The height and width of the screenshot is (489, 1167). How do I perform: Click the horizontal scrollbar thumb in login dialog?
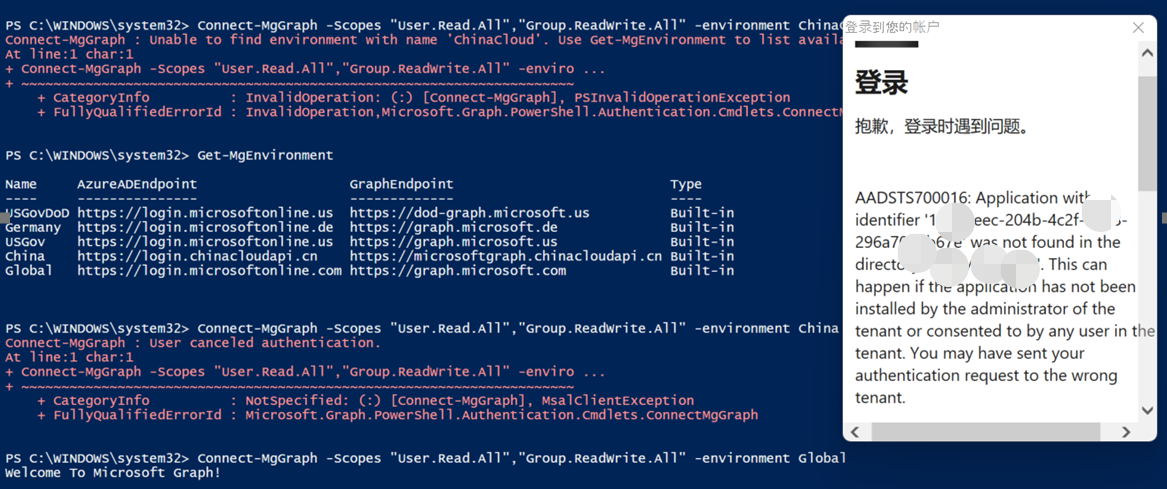click(985, 432)
